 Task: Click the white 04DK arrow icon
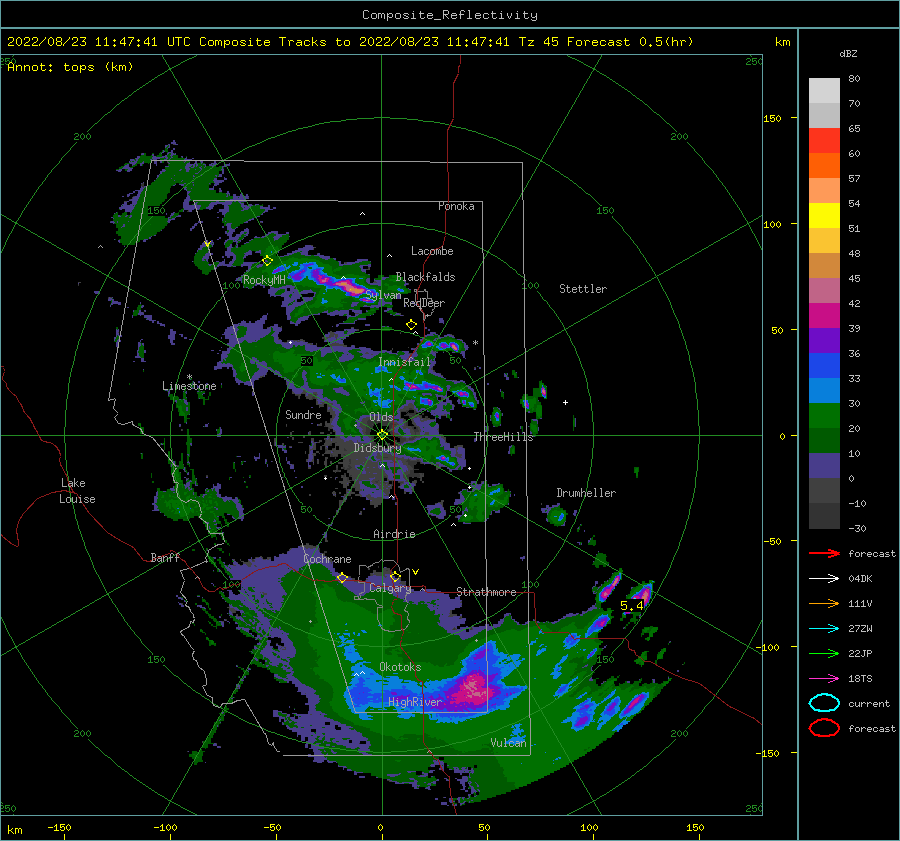[824, 578]
